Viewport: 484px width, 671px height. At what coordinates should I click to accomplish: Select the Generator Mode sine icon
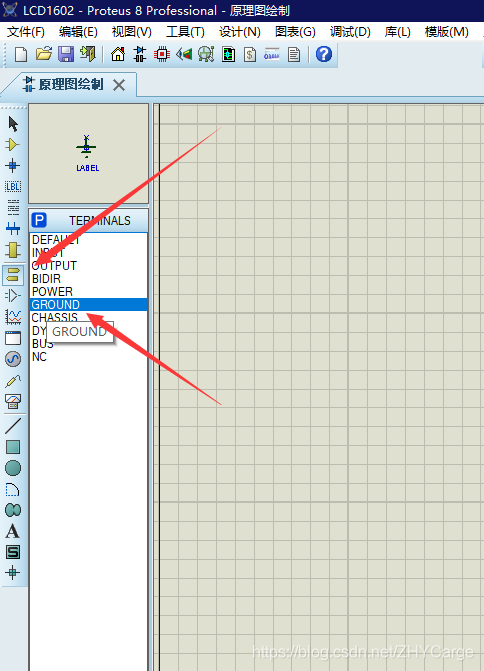click(x=13, y=359)
